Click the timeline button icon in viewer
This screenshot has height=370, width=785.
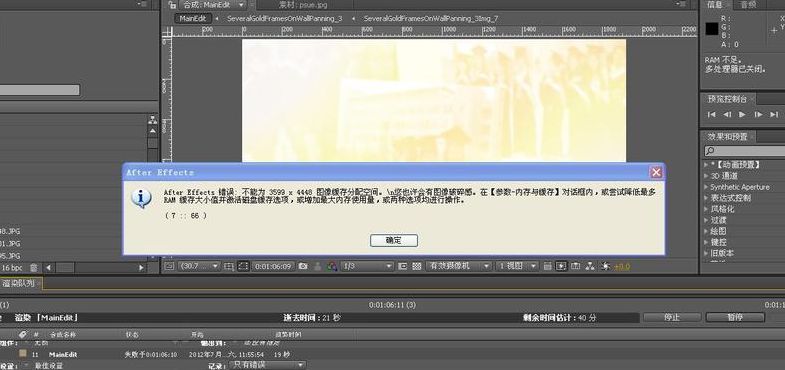(x=576, y=266)
